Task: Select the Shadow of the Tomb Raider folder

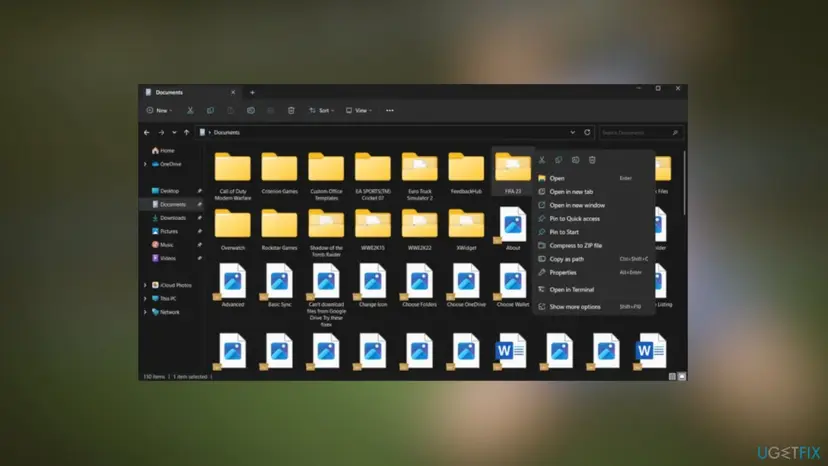Action: [326, 232]
